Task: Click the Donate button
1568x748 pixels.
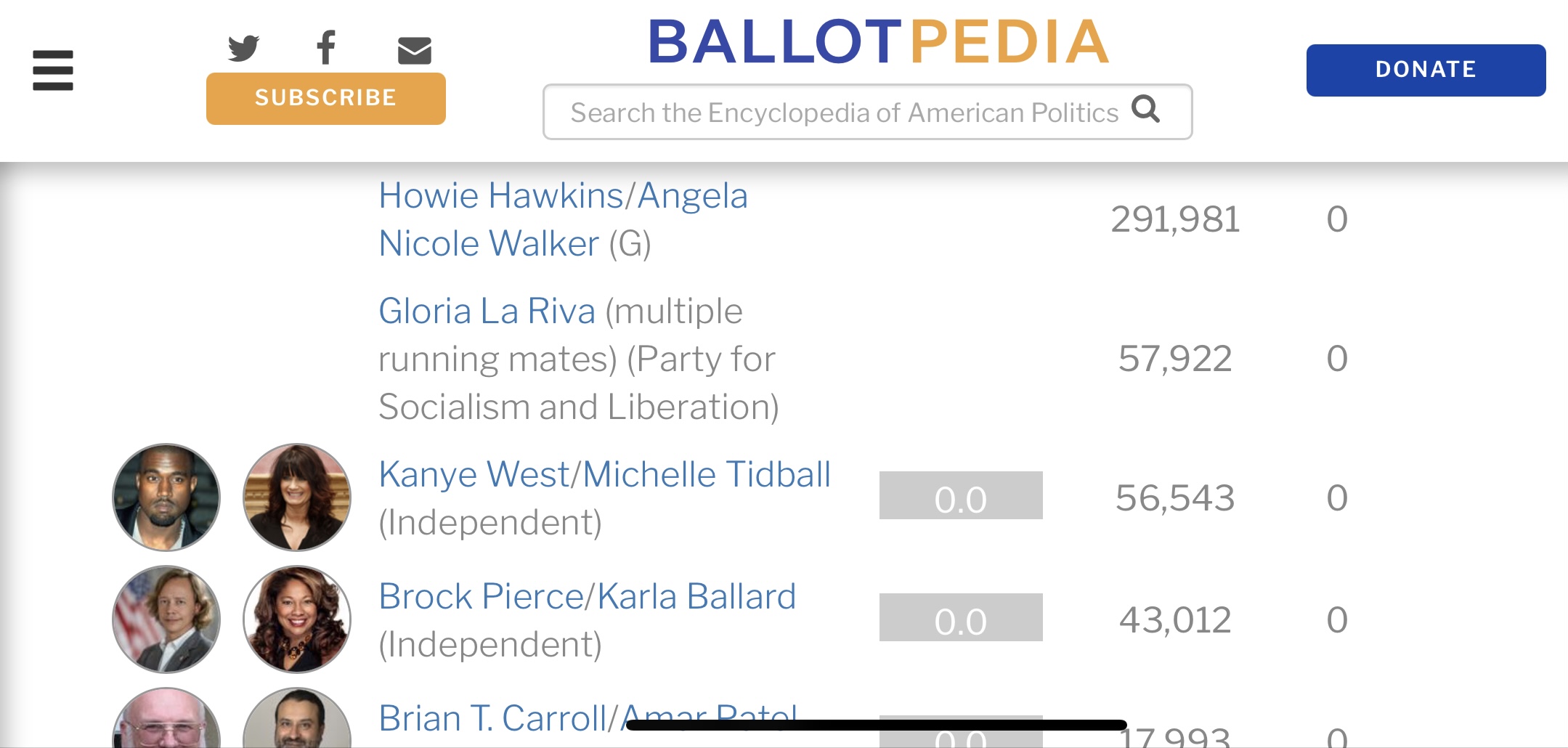Action: 1426,70
